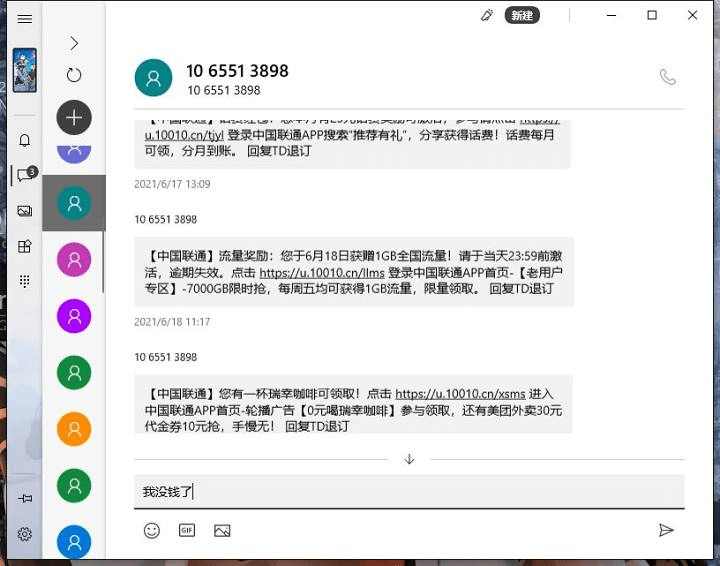Maximize the window

[652, 15]
